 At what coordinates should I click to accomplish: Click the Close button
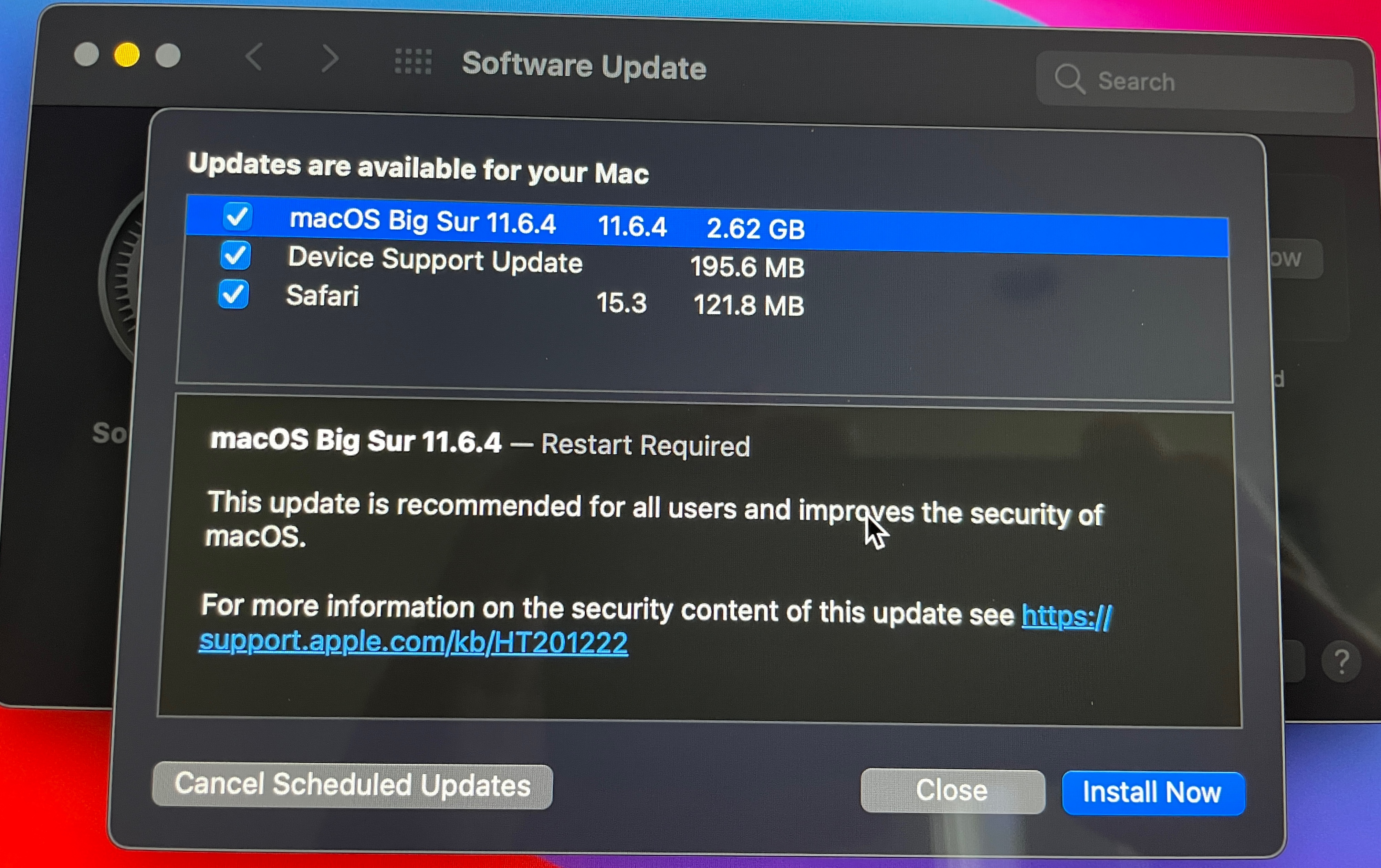[x=952, y=791]
